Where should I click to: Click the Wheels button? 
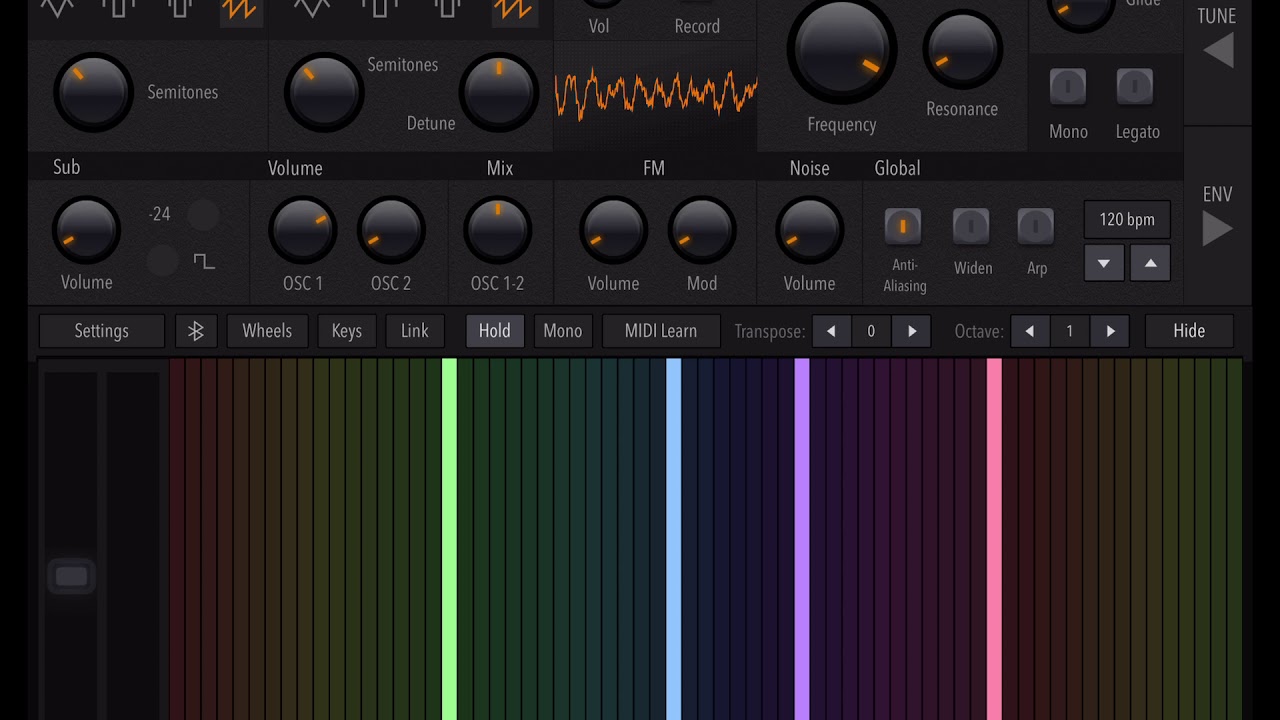pos(267,331)
